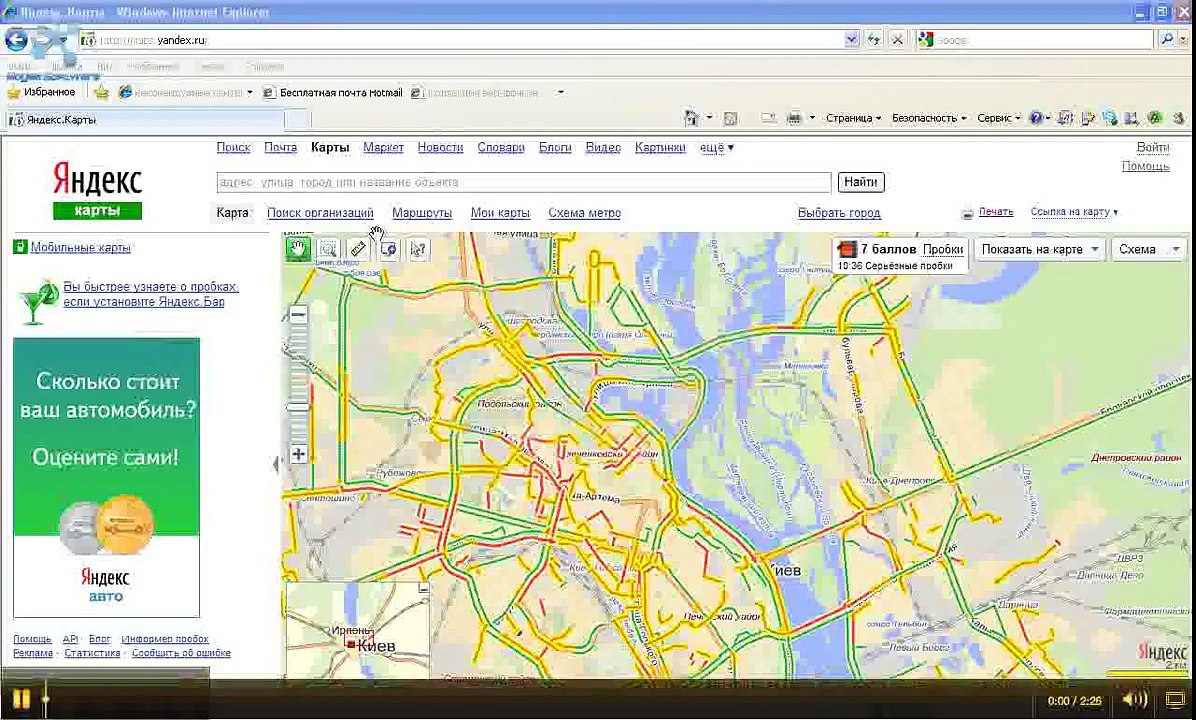Image resolution: width=1196 pixels, height=720 pixels.
Task: Click the add to favorites star icon
Action: (101, 92)
